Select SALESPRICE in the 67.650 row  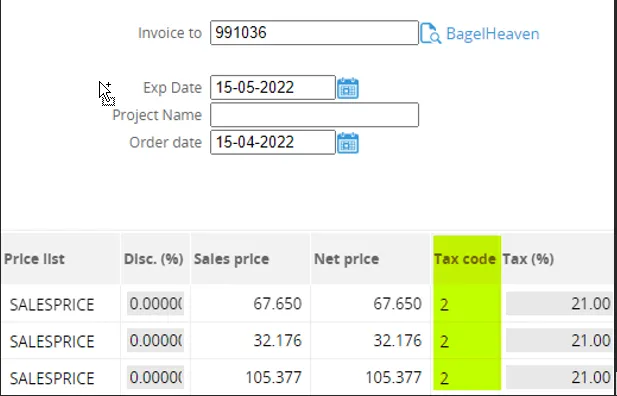52,305
